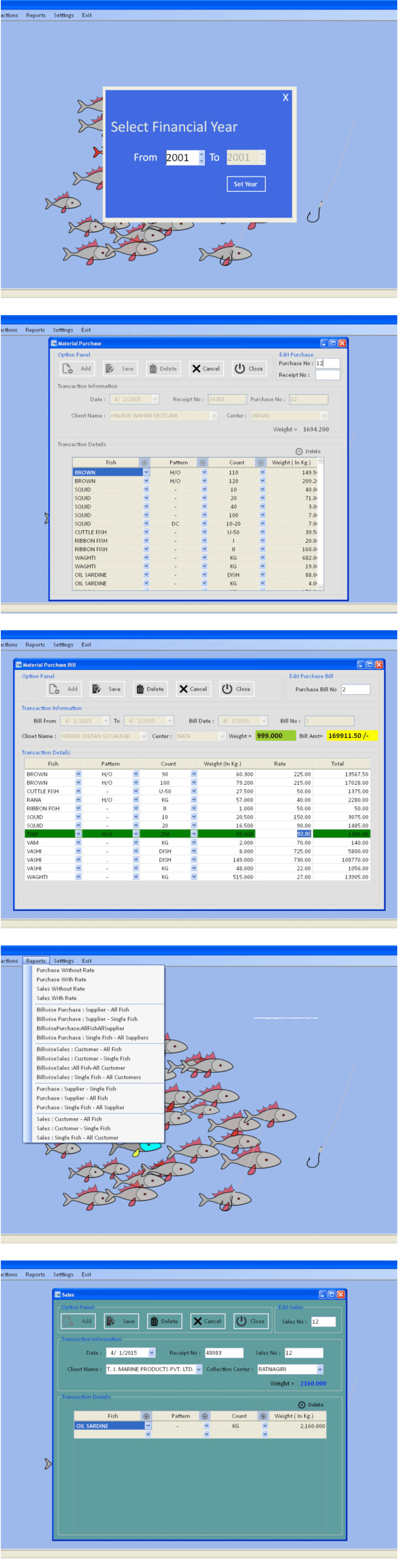Click yellow Bill Amt value 169911.50 /-

point(352,736)
